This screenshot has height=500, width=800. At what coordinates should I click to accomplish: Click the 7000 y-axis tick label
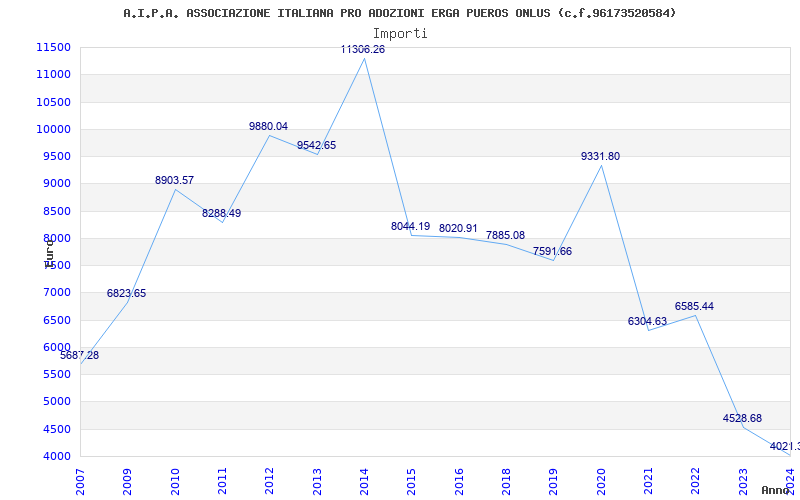pos(56,293)
